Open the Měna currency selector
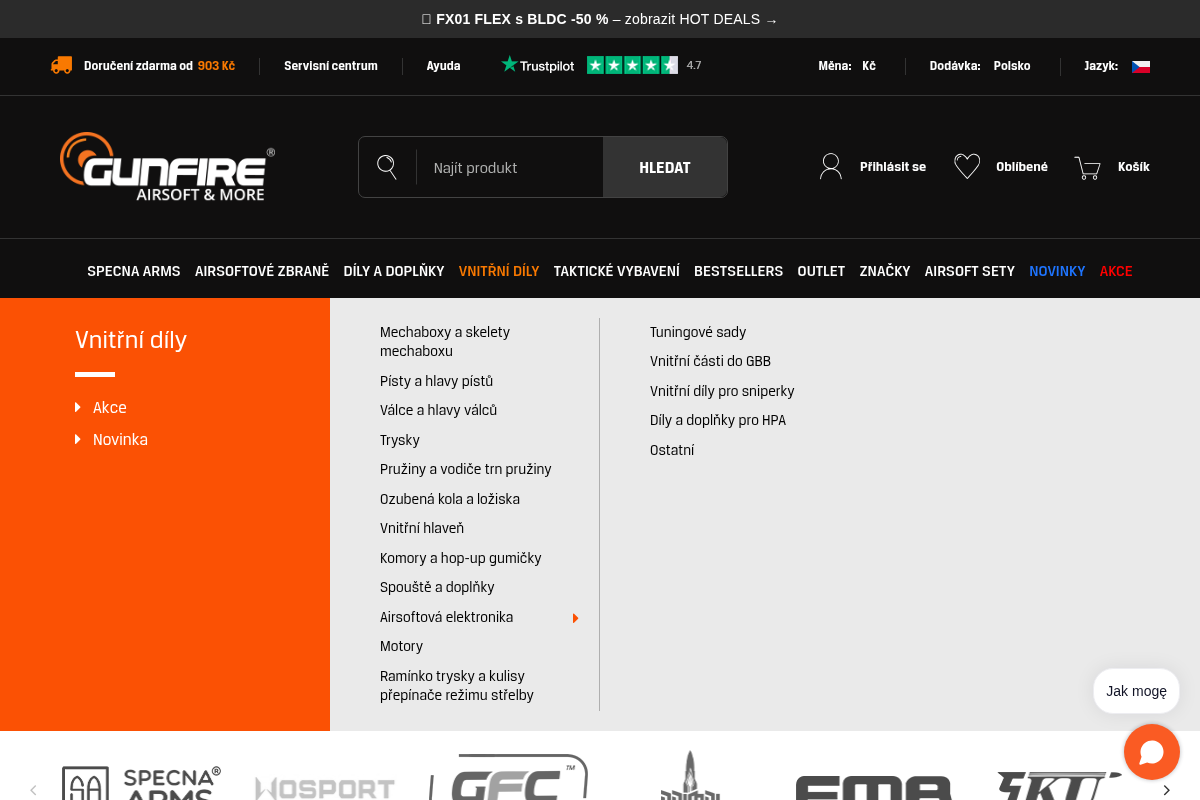The image size is (1200, 800). [x=847, y=66]
